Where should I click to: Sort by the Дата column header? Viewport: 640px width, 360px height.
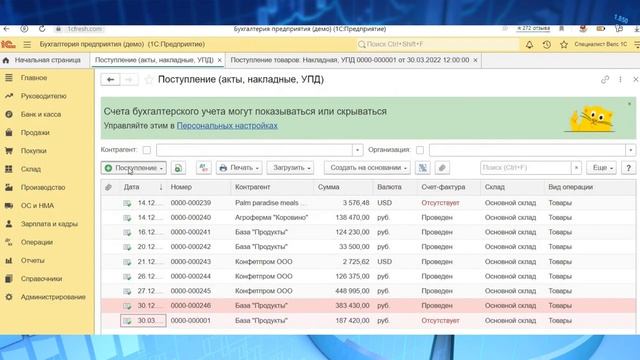coord(131,187)
